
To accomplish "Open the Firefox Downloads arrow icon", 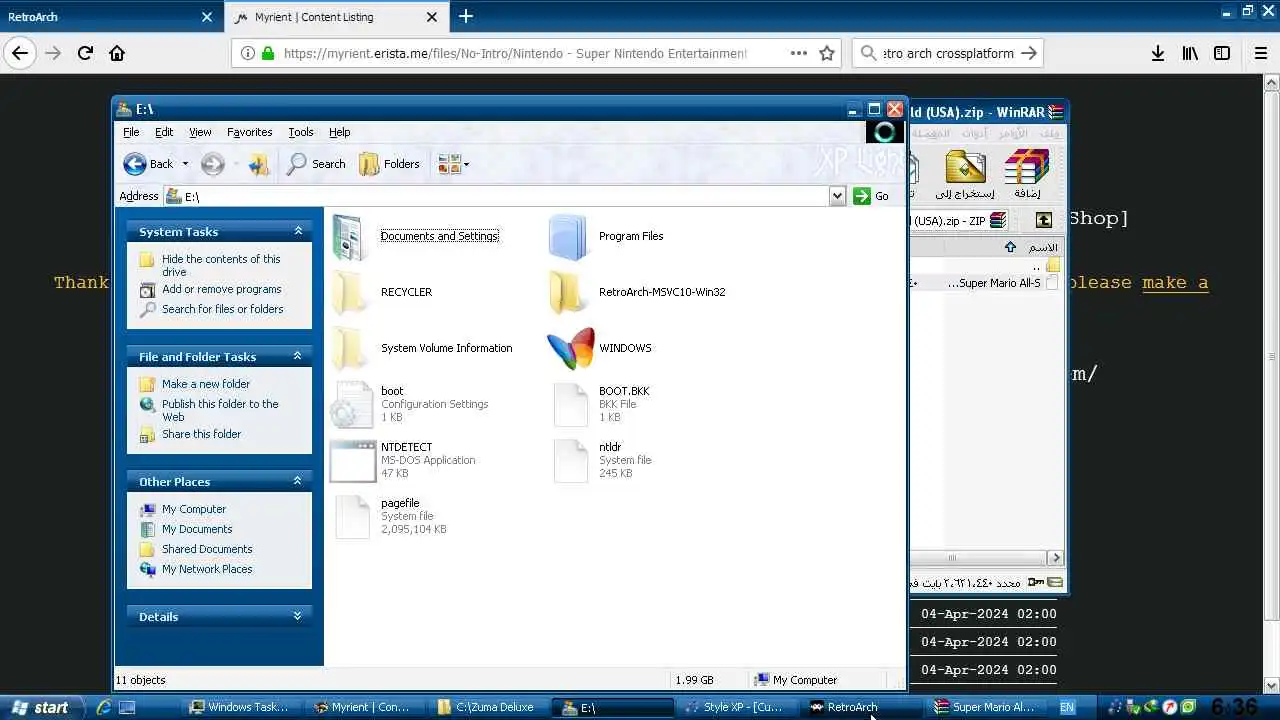I will coord(1157,53).
